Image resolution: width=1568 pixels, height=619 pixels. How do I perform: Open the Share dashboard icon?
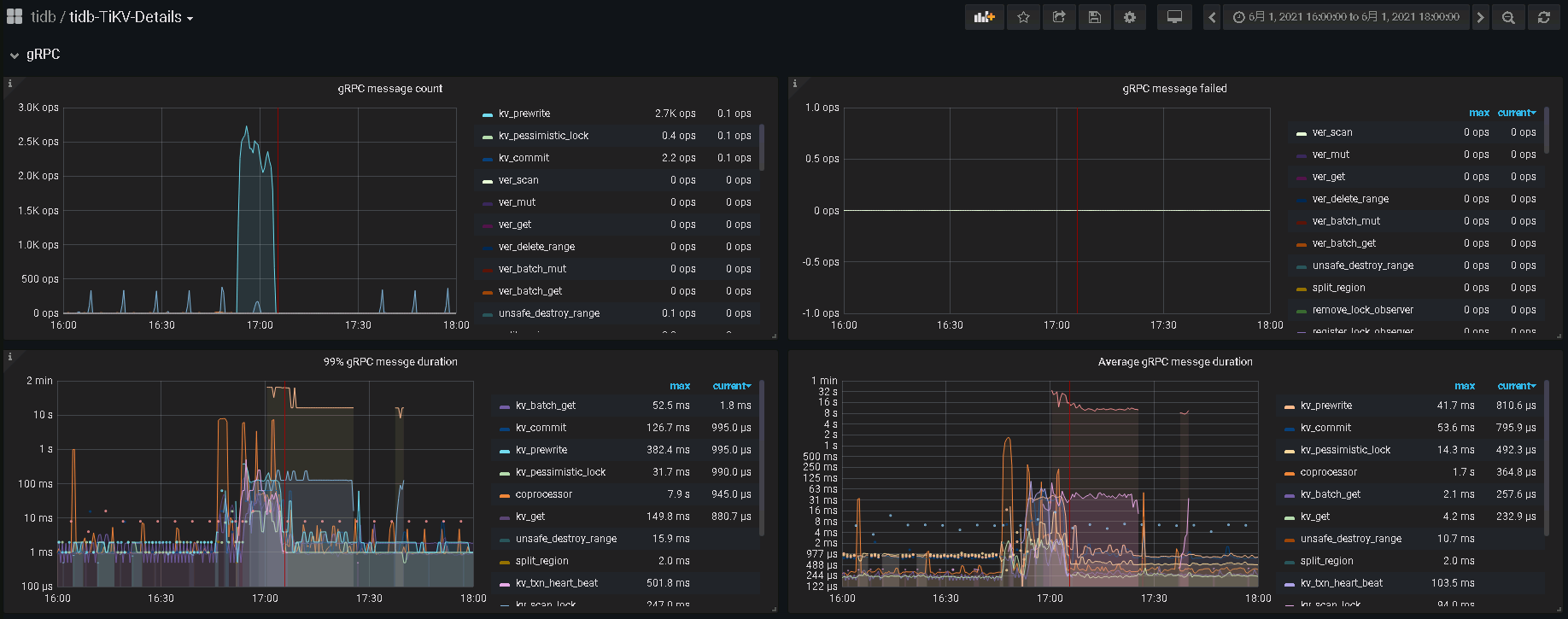(x=1059, y=17)
